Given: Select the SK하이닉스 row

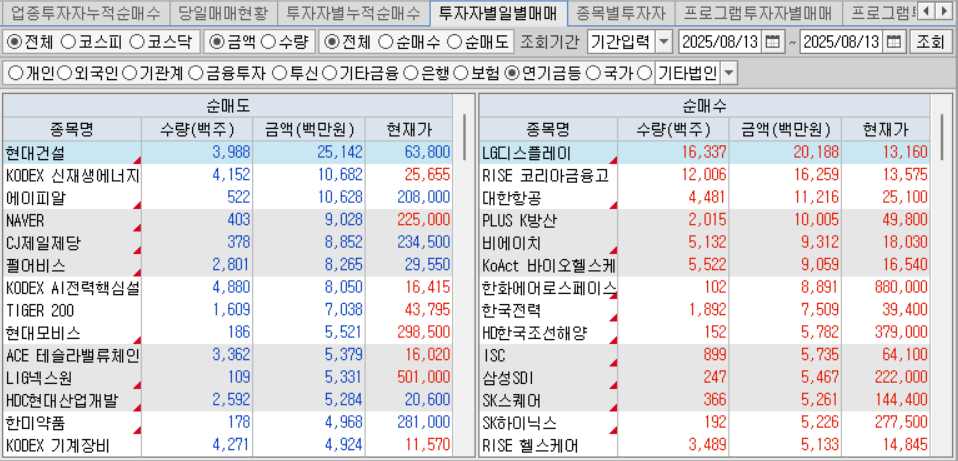Looking at the screenshot, I should tap(704, 423).
